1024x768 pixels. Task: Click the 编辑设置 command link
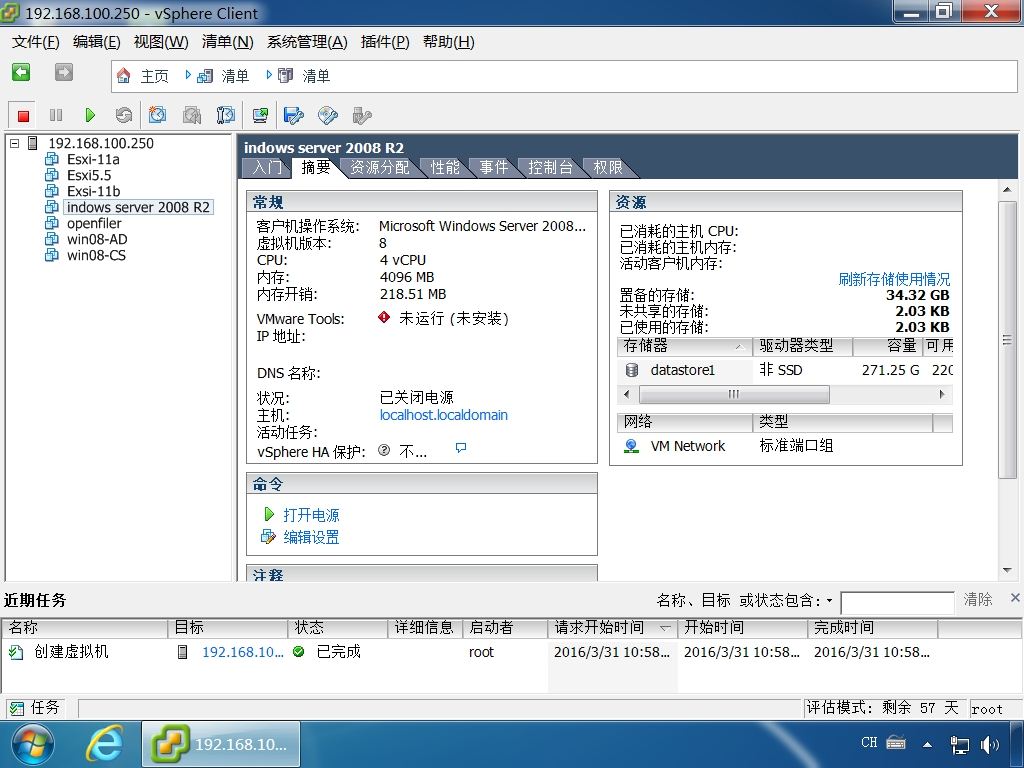pos(311,537)
